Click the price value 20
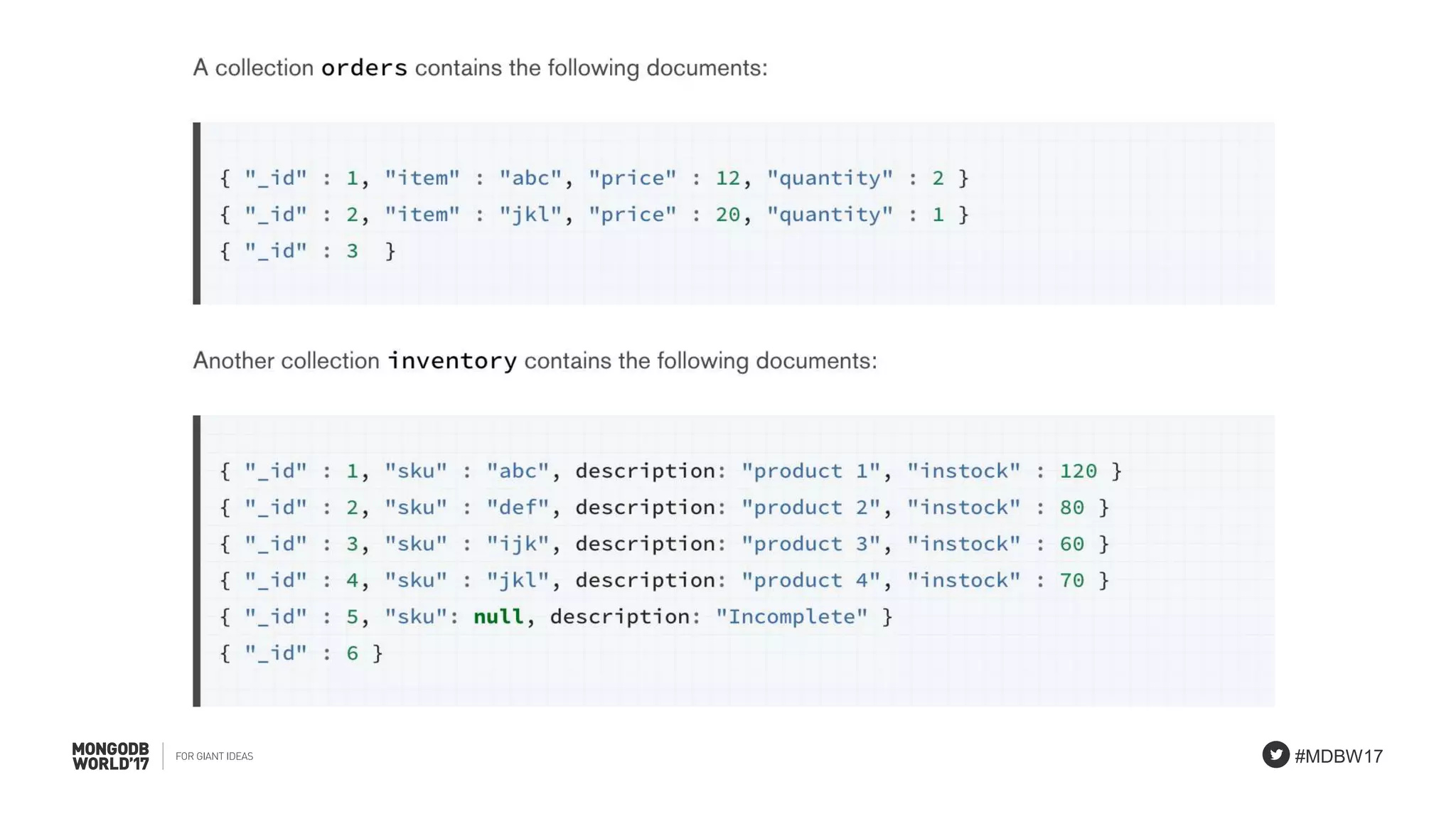 pos(727,215)
